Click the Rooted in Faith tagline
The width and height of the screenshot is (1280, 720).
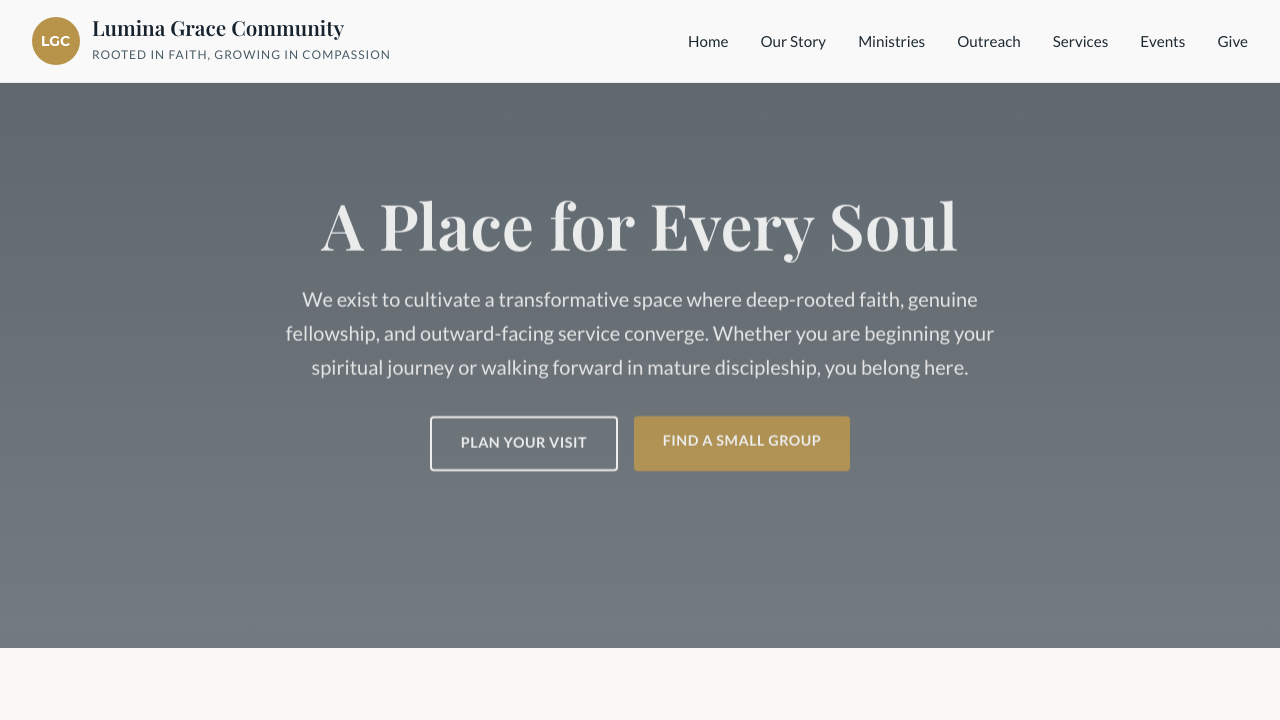[241, 55]
